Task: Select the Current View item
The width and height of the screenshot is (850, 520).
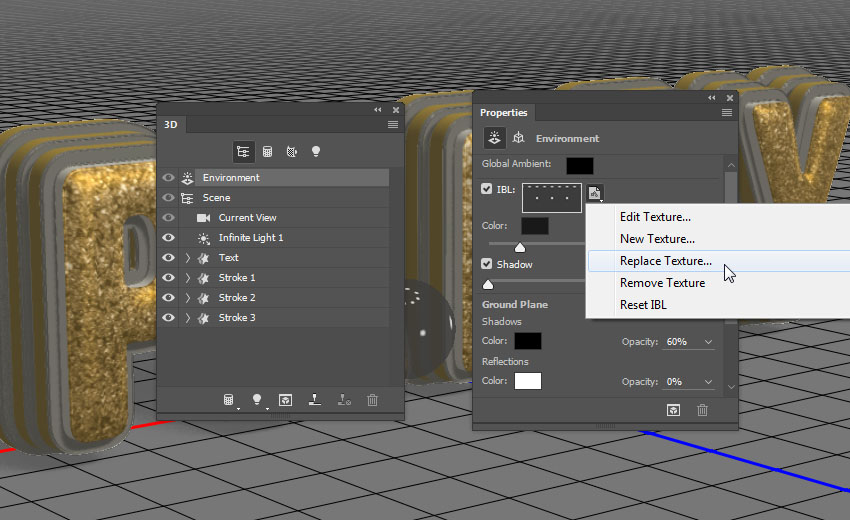Action: pos(247,218)
